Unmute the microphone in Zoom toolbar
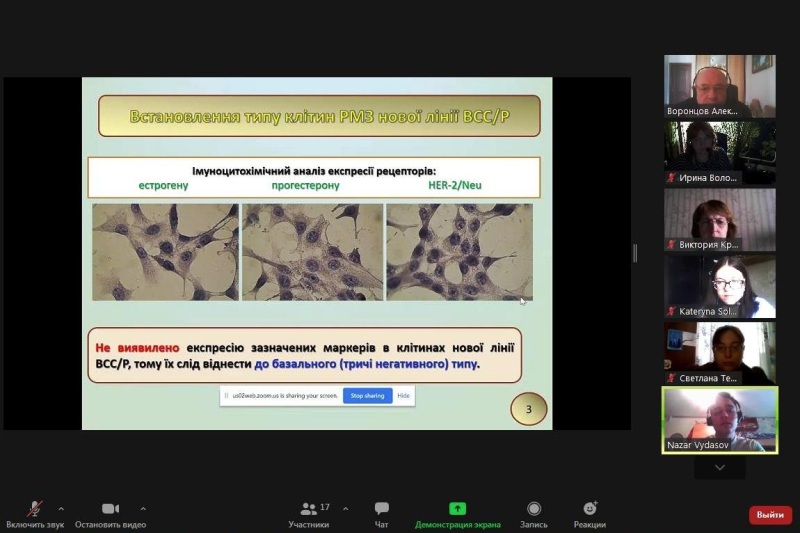This screenshot has width=800, height=533. [x=35, y=509]
